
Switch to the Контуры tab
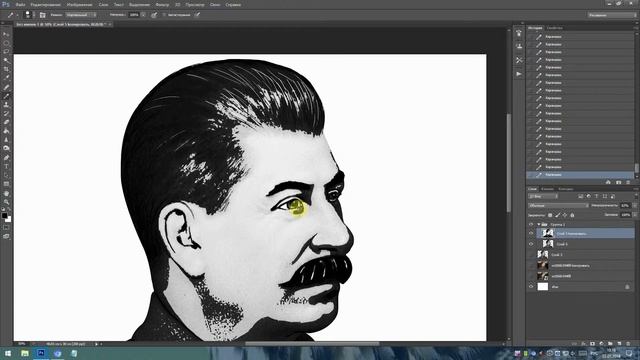[x=566, y=189]
